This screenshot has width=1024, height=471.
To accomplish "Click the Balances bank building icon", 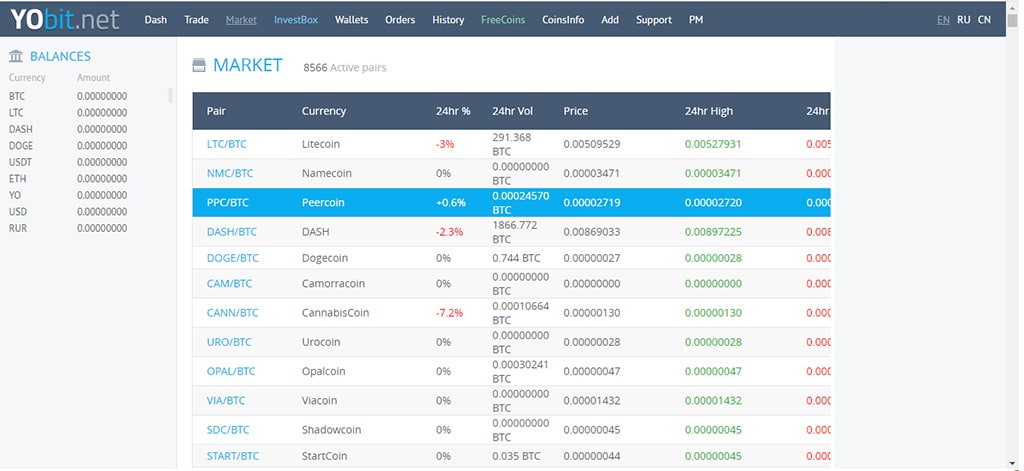I will coord(16,56).
